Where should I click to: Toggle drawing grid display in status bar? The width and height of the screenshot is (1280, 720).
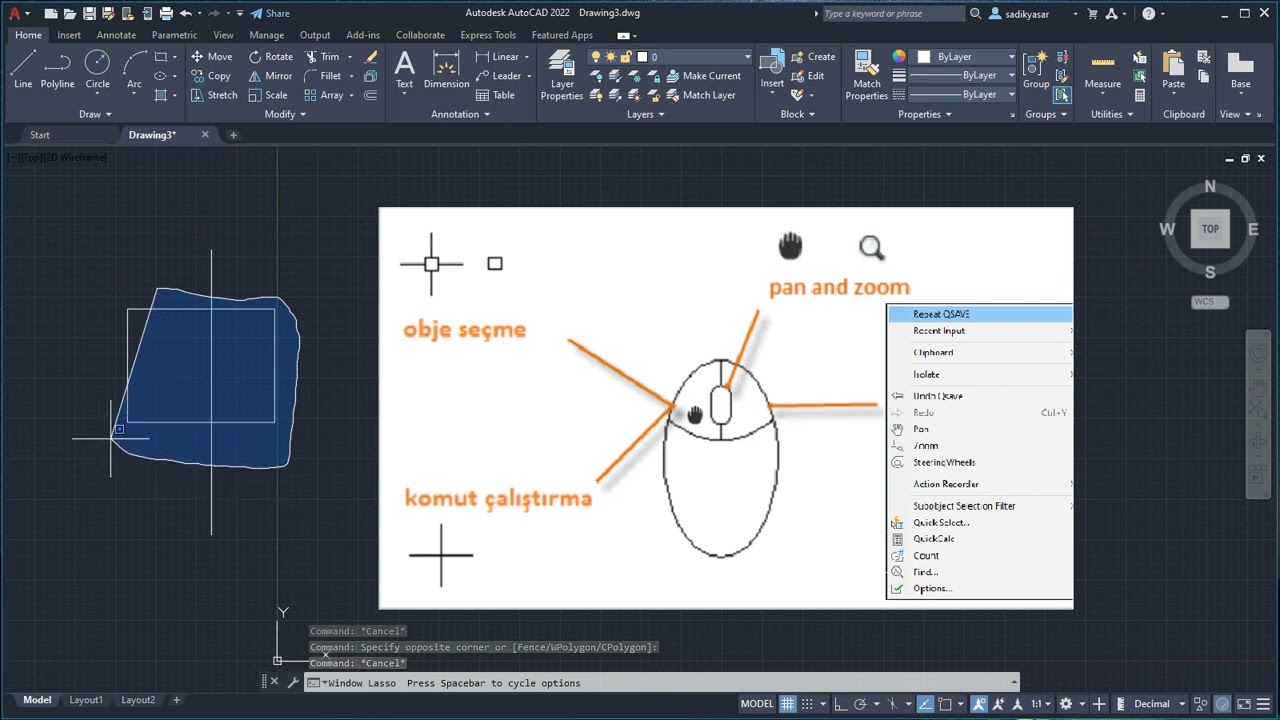pyautogui.click(x=788, y=704)
